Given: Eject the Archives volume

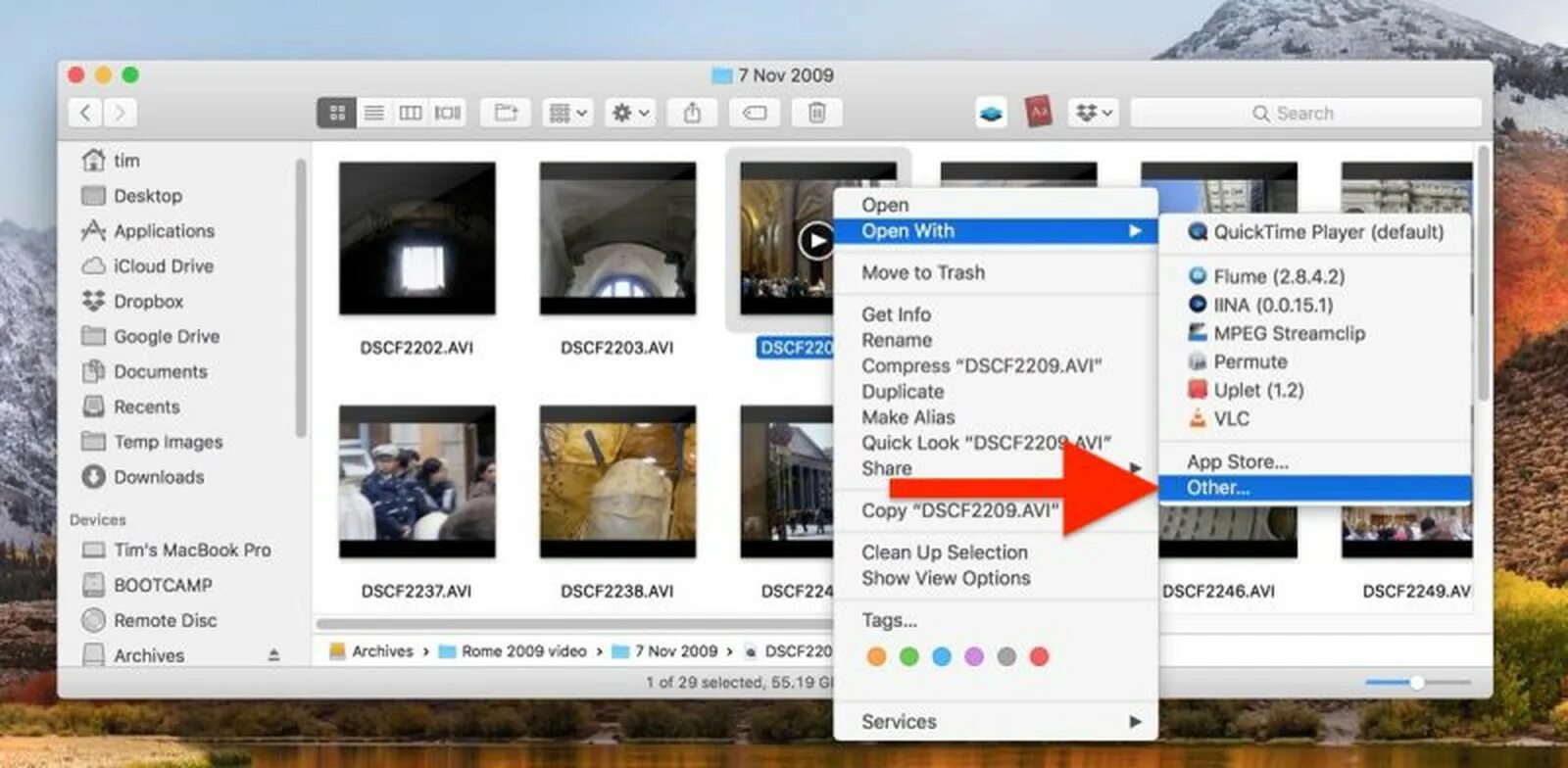Looking at the screenshot, I should (x=273, y=655).
